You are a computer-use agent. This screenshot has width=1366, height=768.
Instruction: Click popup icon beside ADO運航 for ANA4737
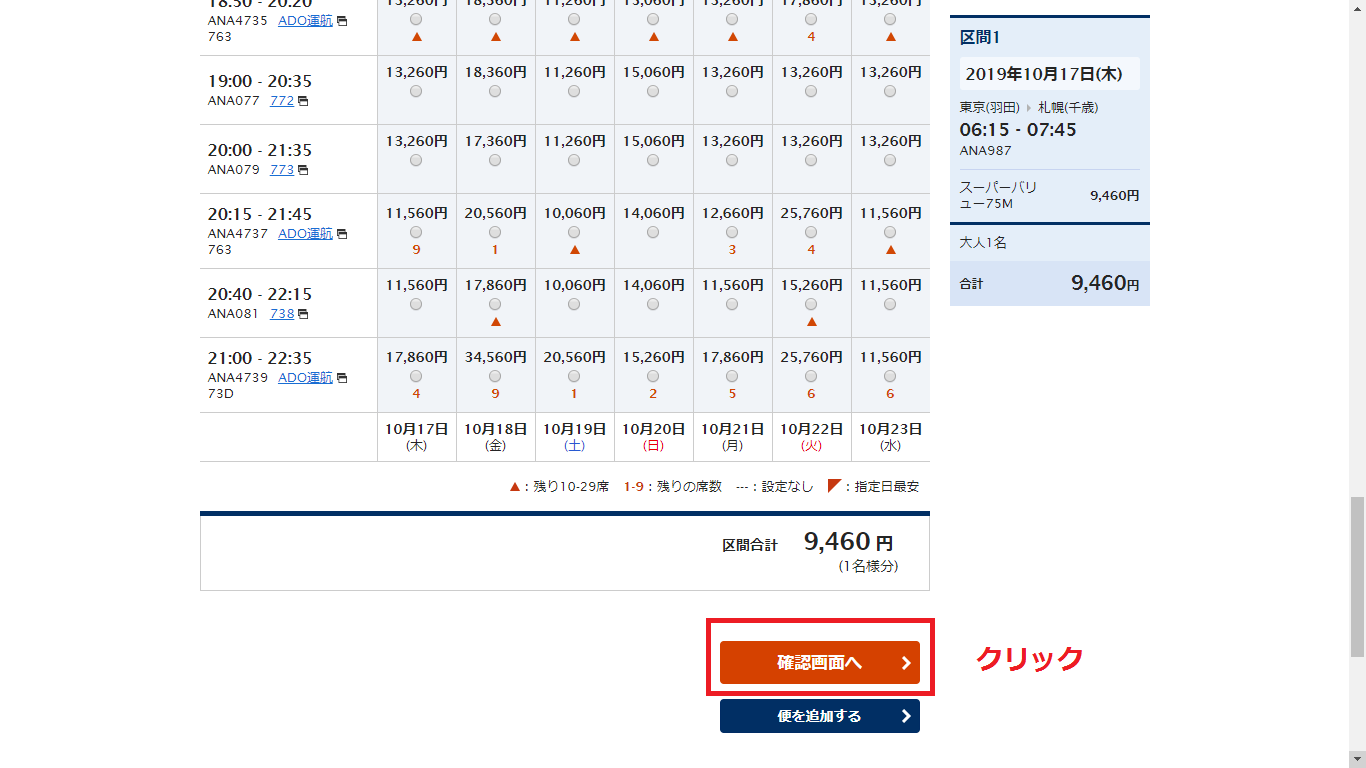click(x=342, y=234)
